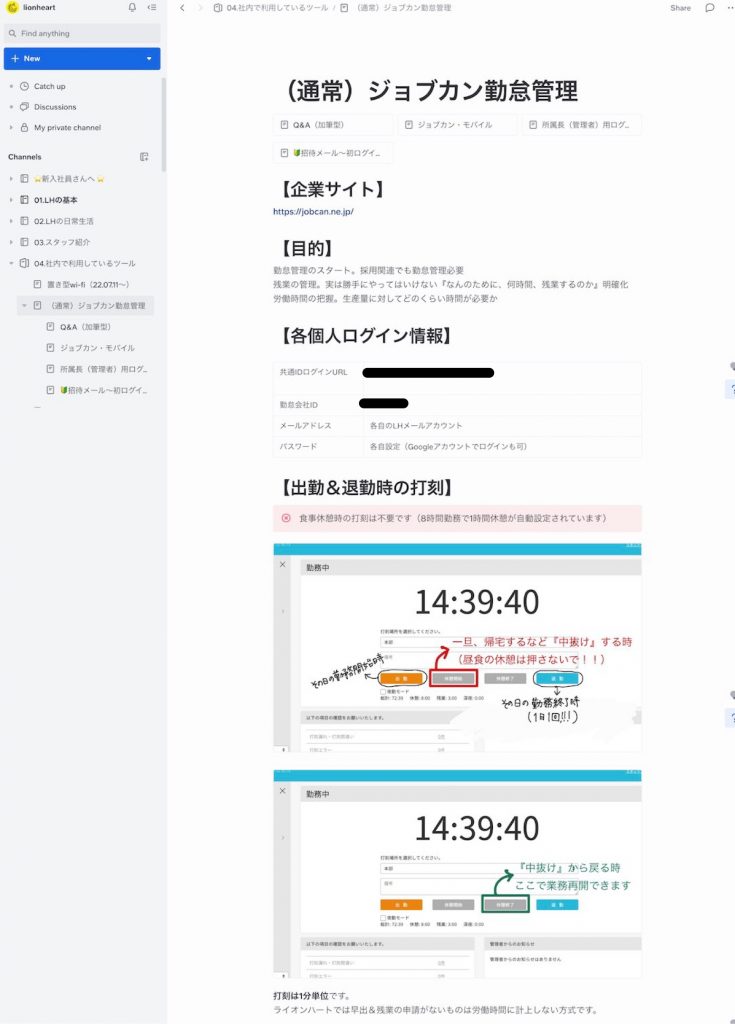This screenshot has width=735, height=1024.
Task: Open the 招待メール~初ログイ subpage card
Action: pos(333,153)
